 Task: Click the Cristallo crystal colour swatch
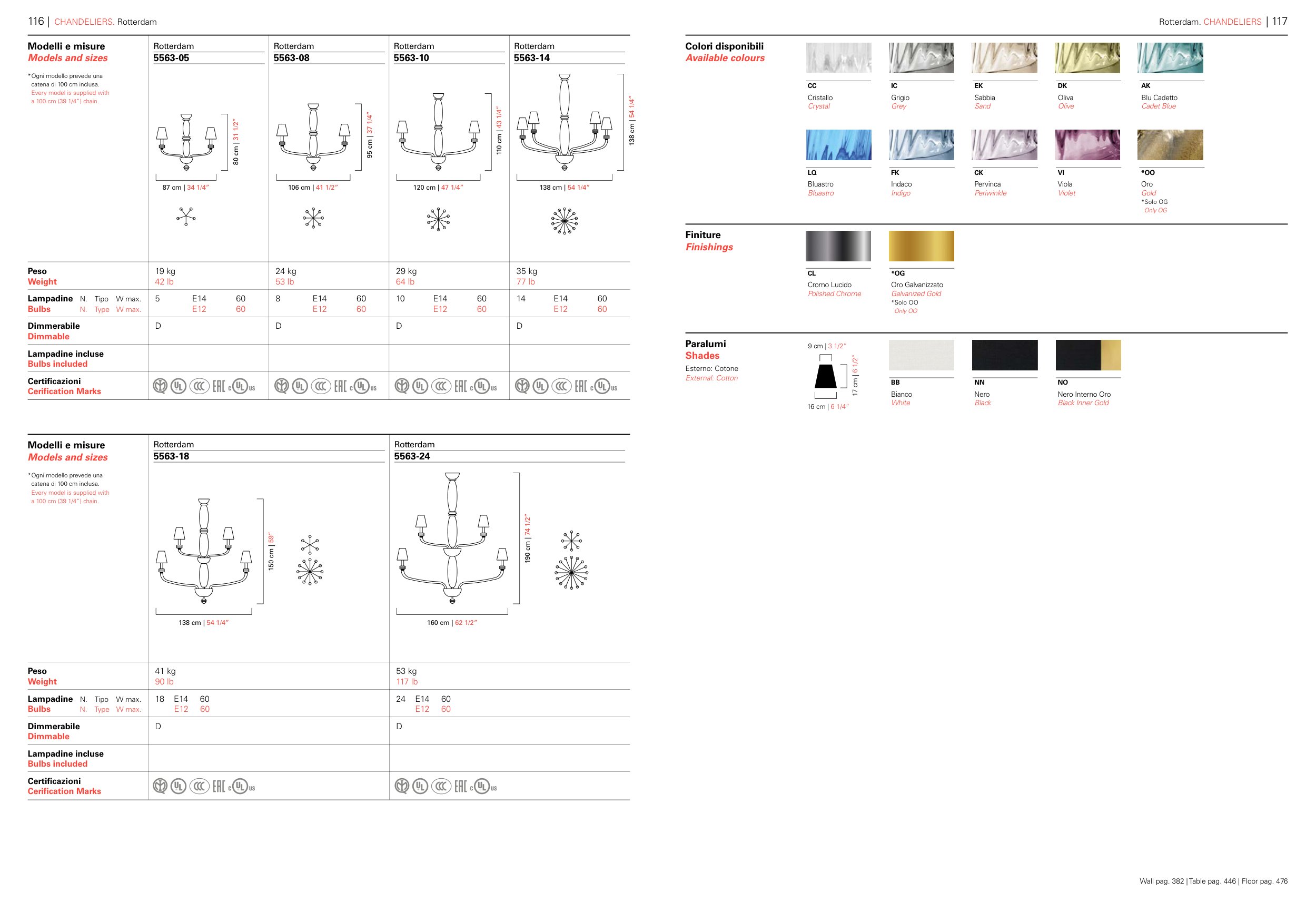pos(838,58)
